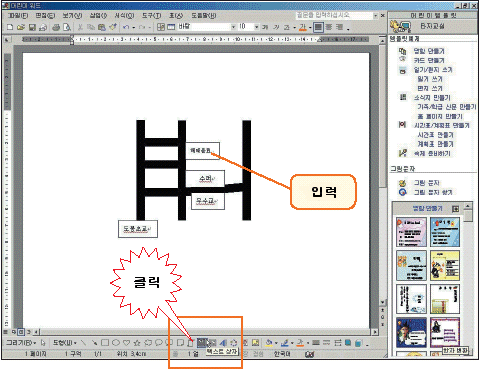Click the Print icon in the toolbar
The width and height of the screenshot is (480, 369).
click(x=56, y=27)
